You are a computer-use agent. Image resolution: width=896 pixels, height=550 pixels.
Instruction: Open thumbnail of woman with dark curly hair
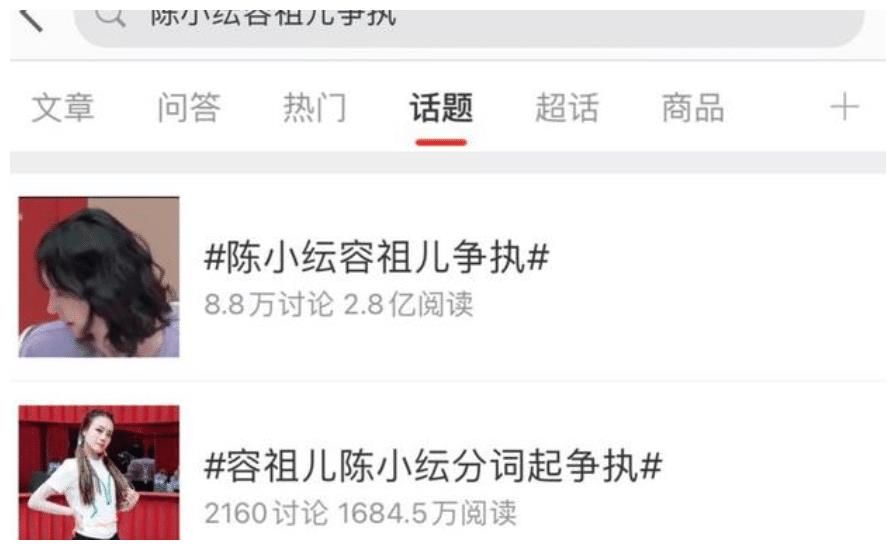[x=99, y=277]
